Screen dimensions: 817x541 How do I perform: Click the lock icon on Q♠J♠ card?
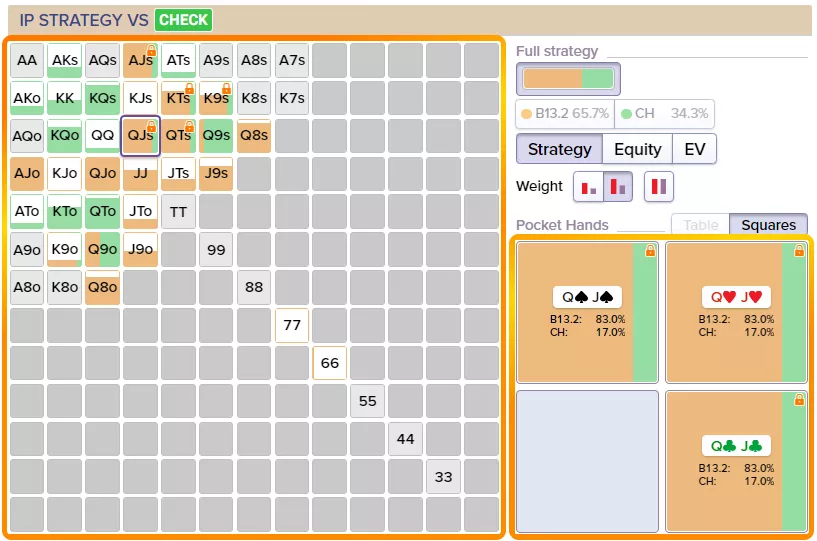[650, 251]
